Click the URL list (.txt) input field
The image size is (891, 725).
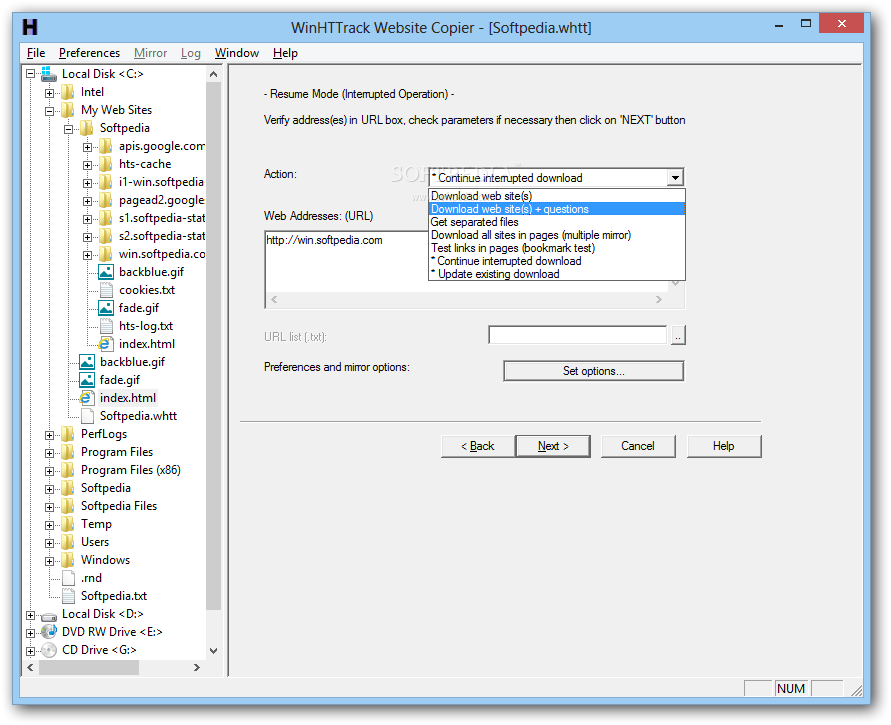point(577,335)
